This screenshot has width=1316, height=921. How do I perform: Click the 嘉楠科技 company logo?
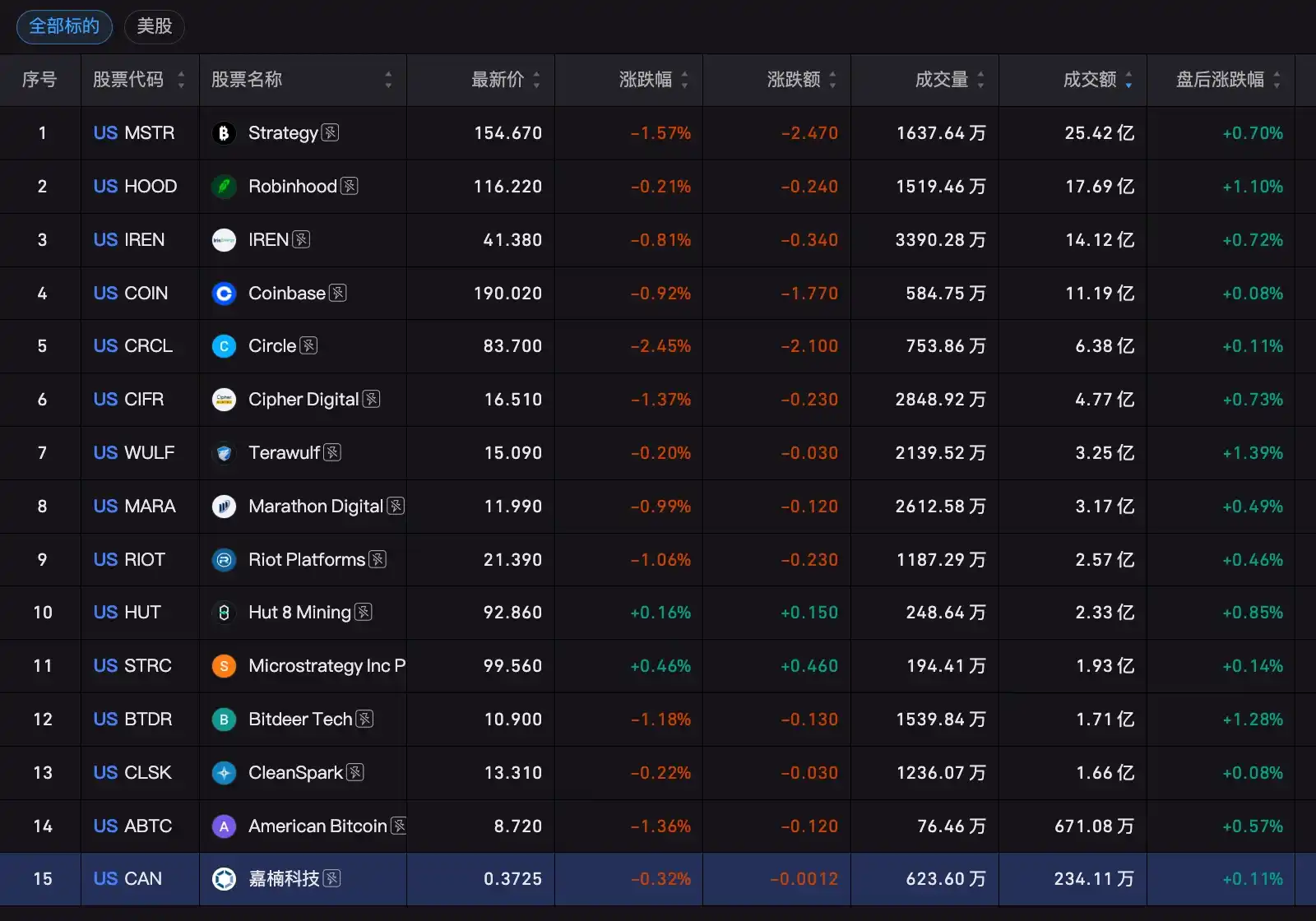click(224, 879)
